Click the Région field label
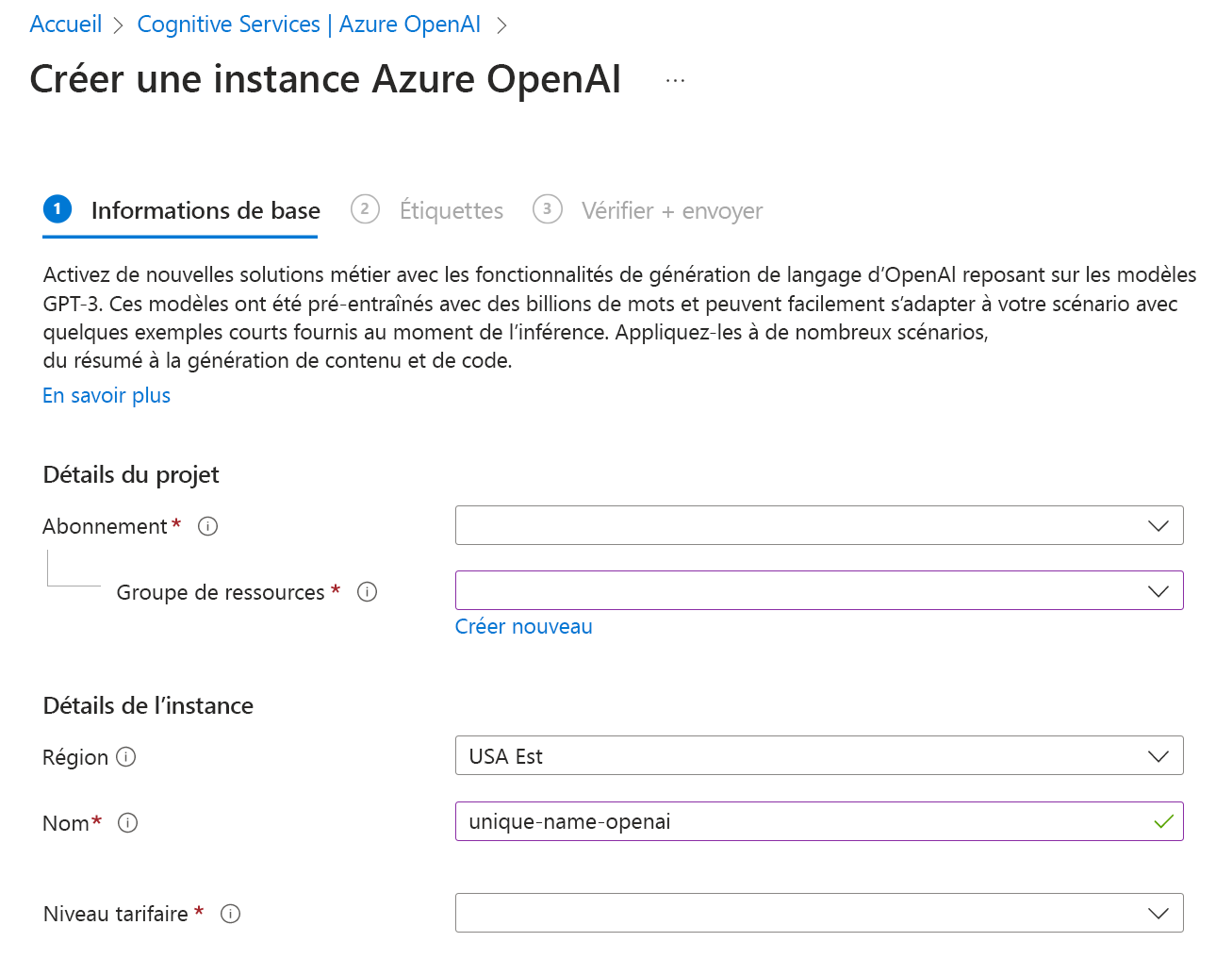 coord(75,757)
